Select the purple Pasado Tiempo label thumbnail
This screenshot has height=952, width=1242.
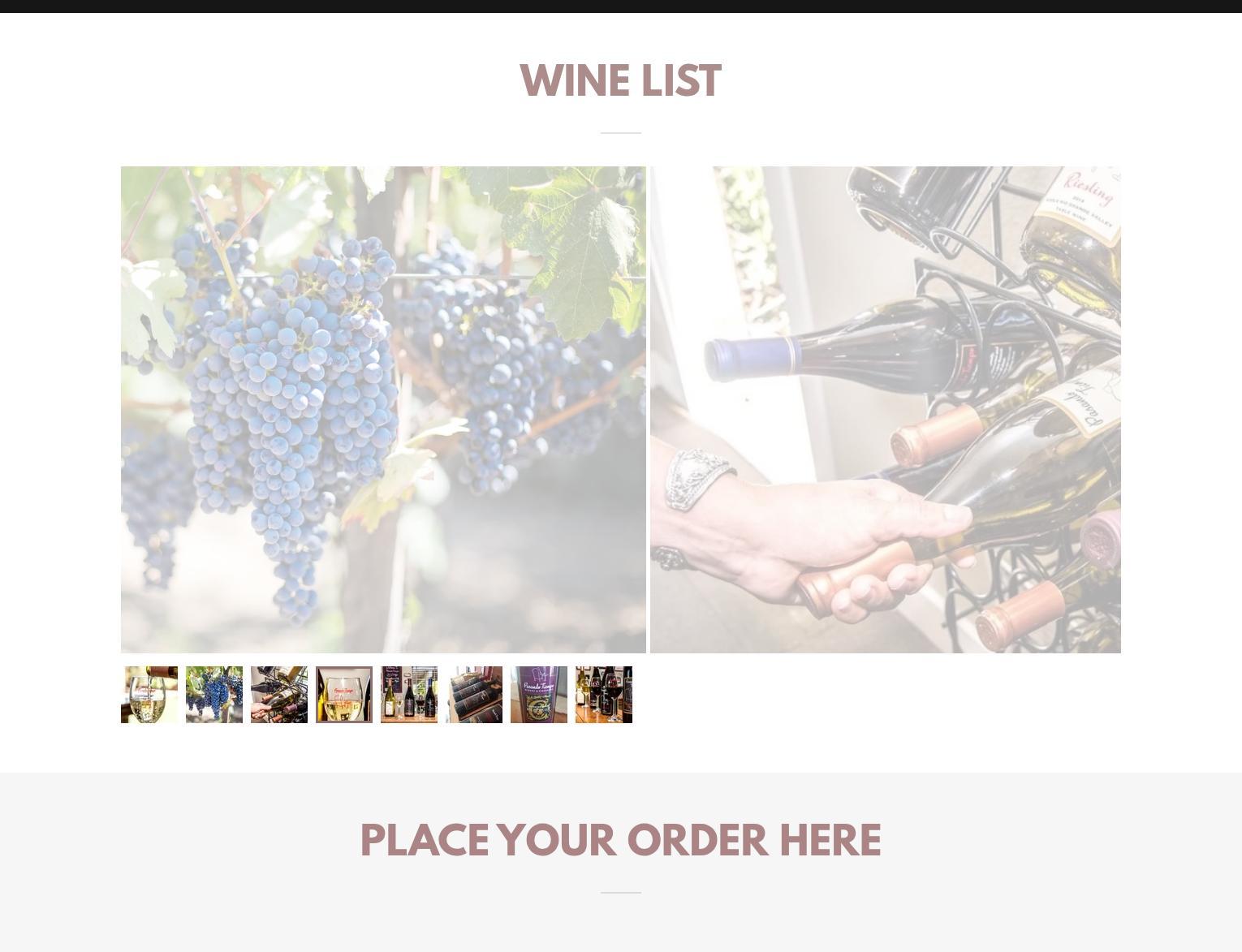539,695
